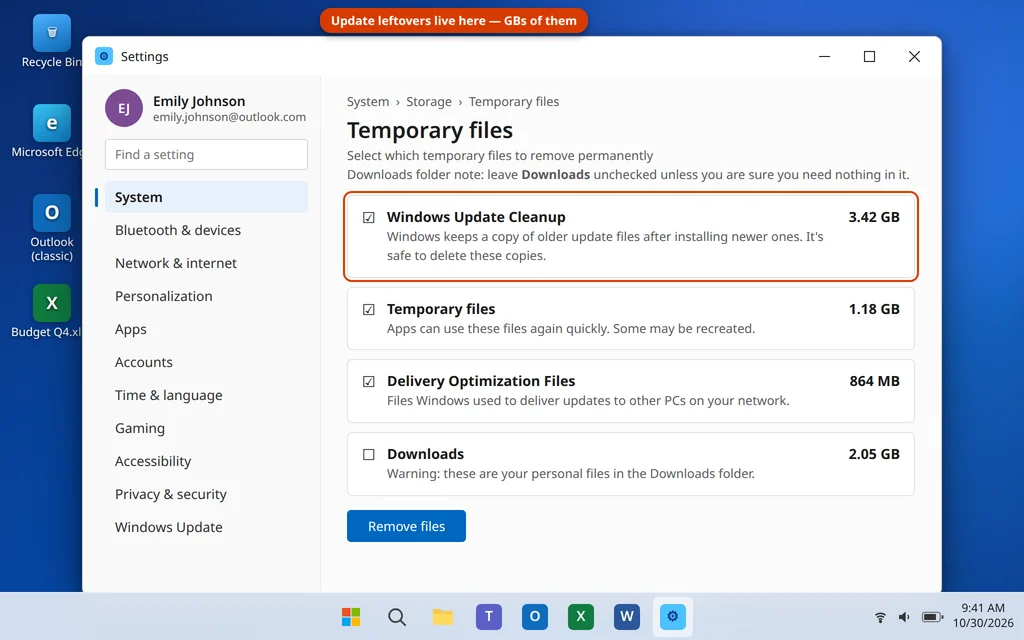This screenshot has width=1024, height=640.
Task: Click the 864 MB size value
Action: [874, 381]
